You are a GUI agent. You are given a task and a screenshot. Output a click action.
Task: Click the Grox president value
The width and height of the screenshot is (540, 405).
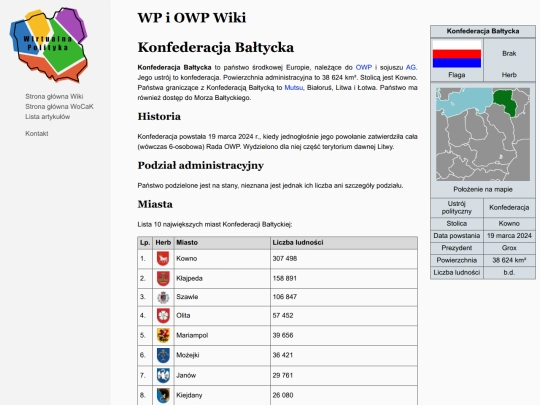tap(509, 248)
